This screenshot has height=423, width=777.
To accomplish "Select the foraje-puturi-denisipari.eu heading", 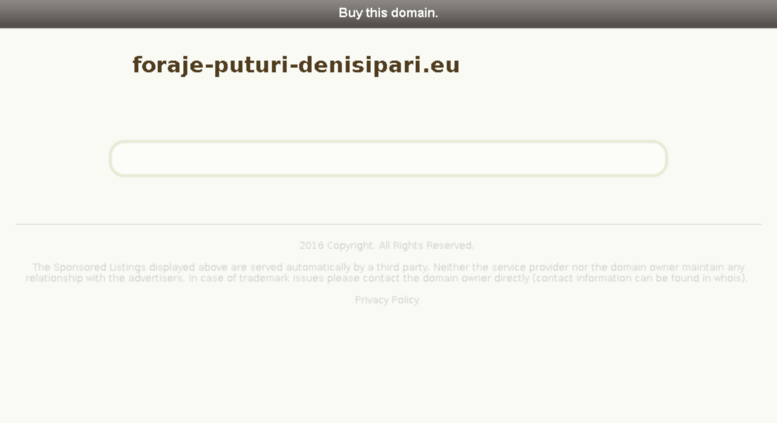I will click(x=296, y=65).
